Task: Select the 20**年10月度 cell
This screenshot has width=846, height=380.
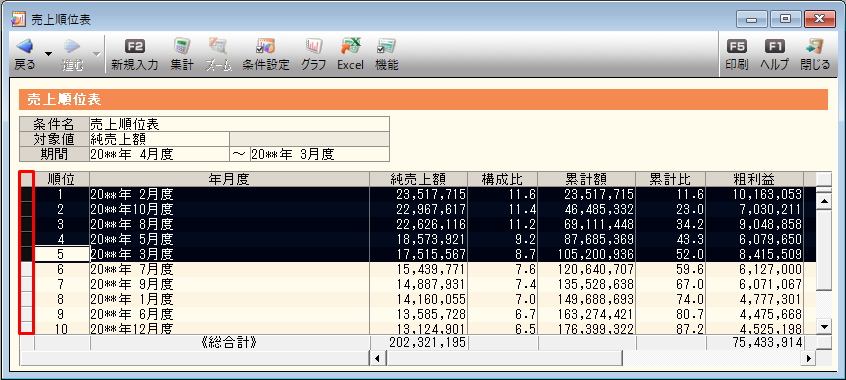Action: (229, 209)
